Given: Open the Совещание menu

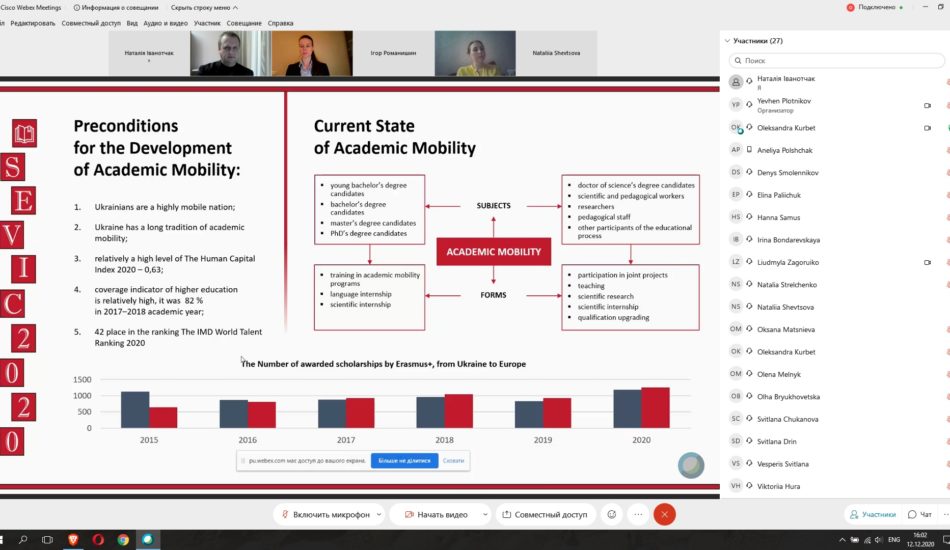Looking at the screenshot, I should coord(244,22).
